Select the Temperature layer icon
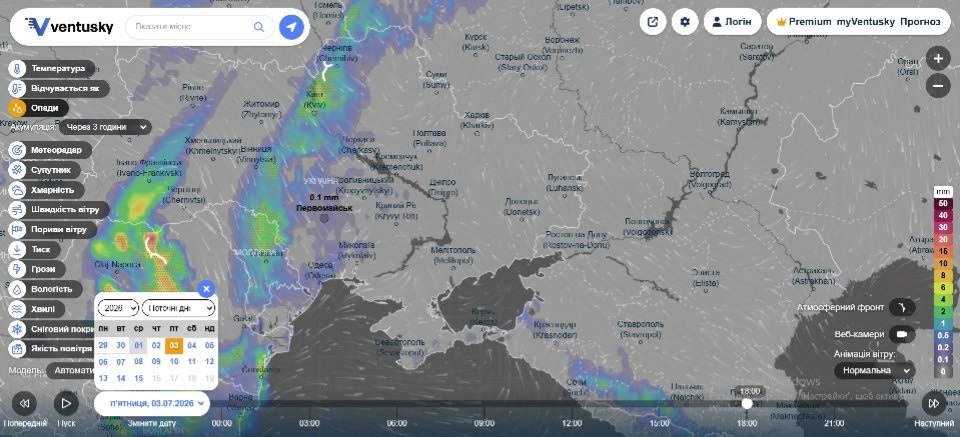The image size is (960, 437). 17,69
